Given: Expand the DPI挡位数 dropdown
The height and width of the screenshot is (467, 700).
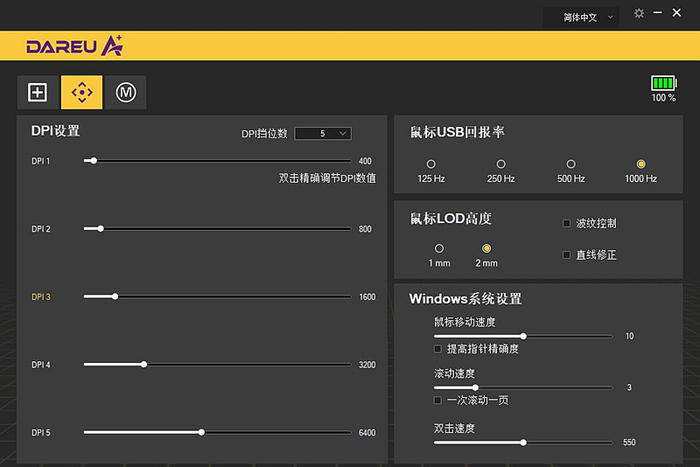Looking at the screenshot, I should pyautogui.click(x=323, y=133).
